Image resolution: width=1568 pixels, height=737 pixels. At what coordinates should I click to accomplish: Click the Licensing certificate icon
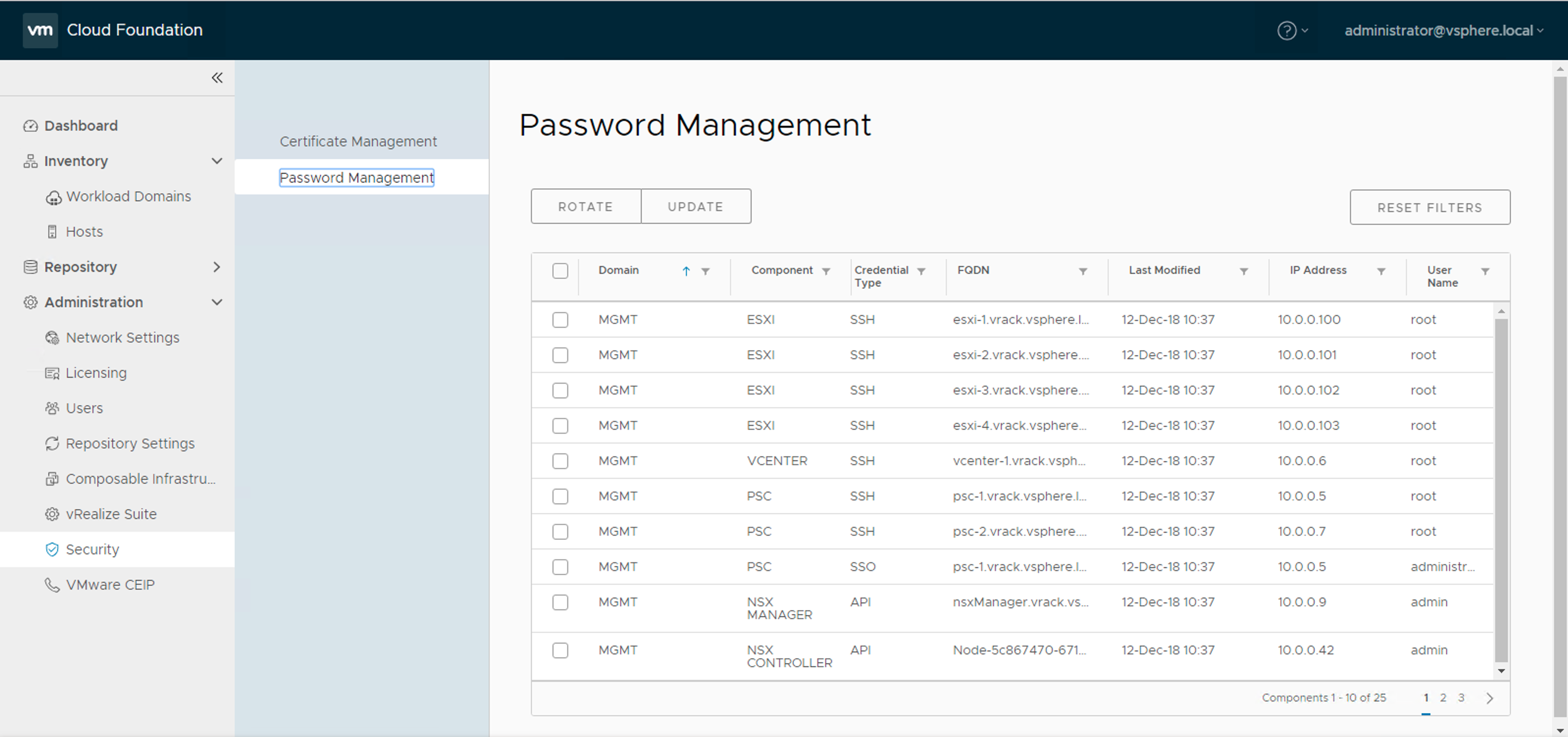click(x=52, y=373)
